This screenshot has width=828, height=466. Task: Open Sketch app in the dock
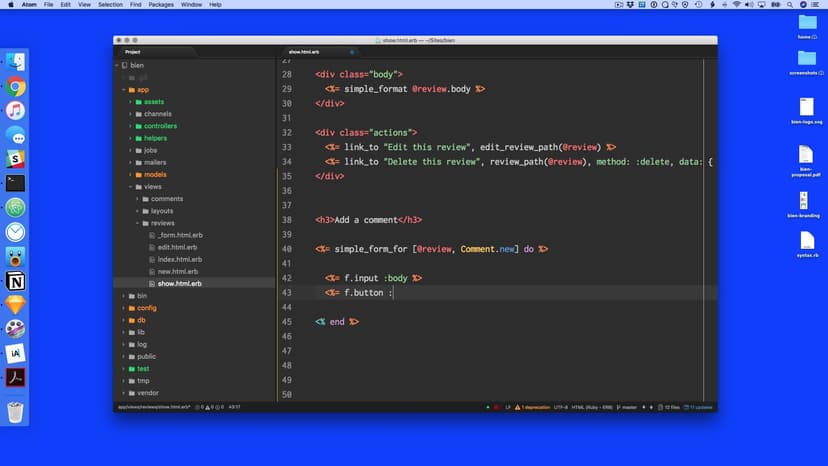[x=15, y=304]
